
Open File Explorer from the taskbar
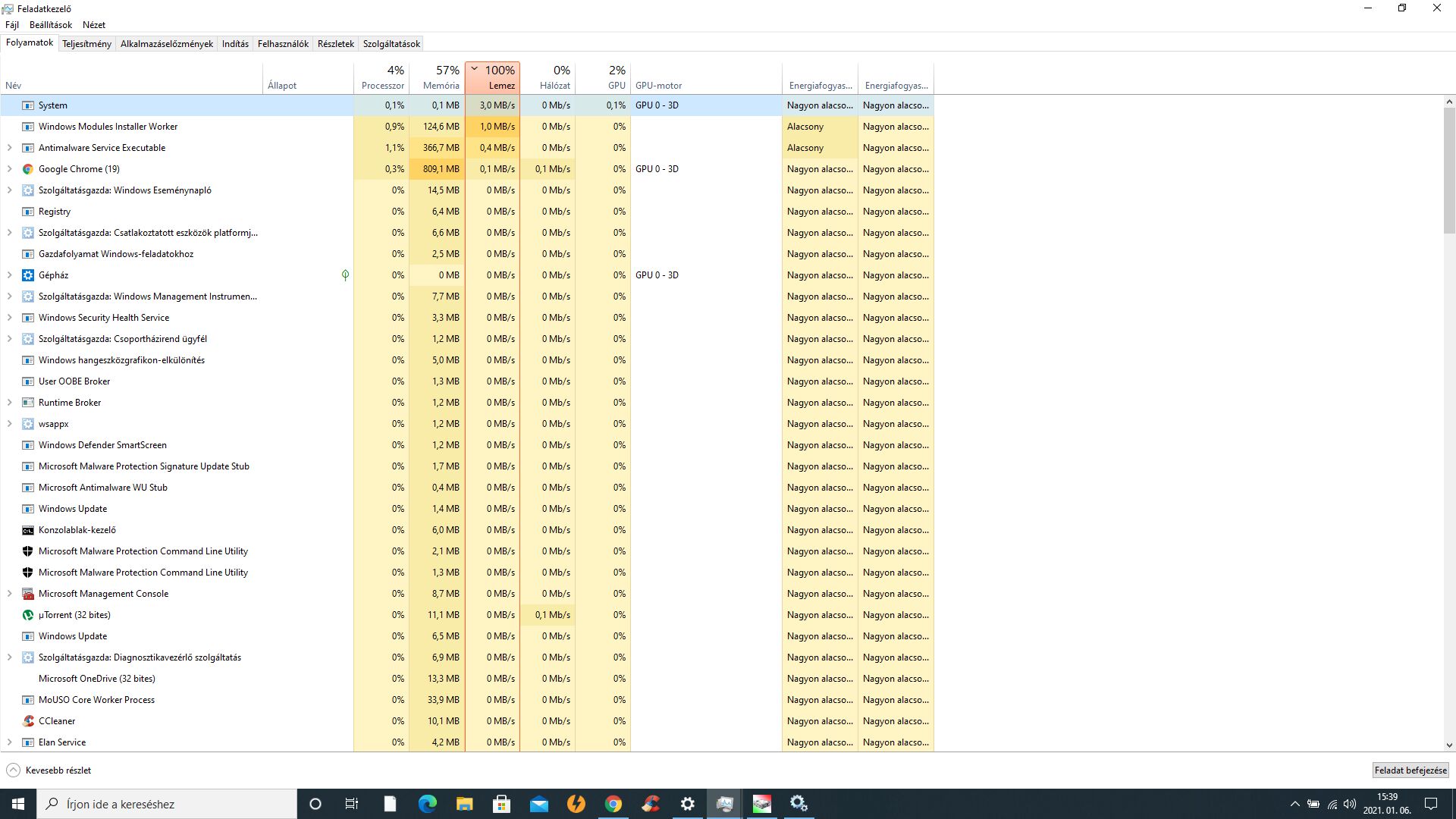pos(464,804)
